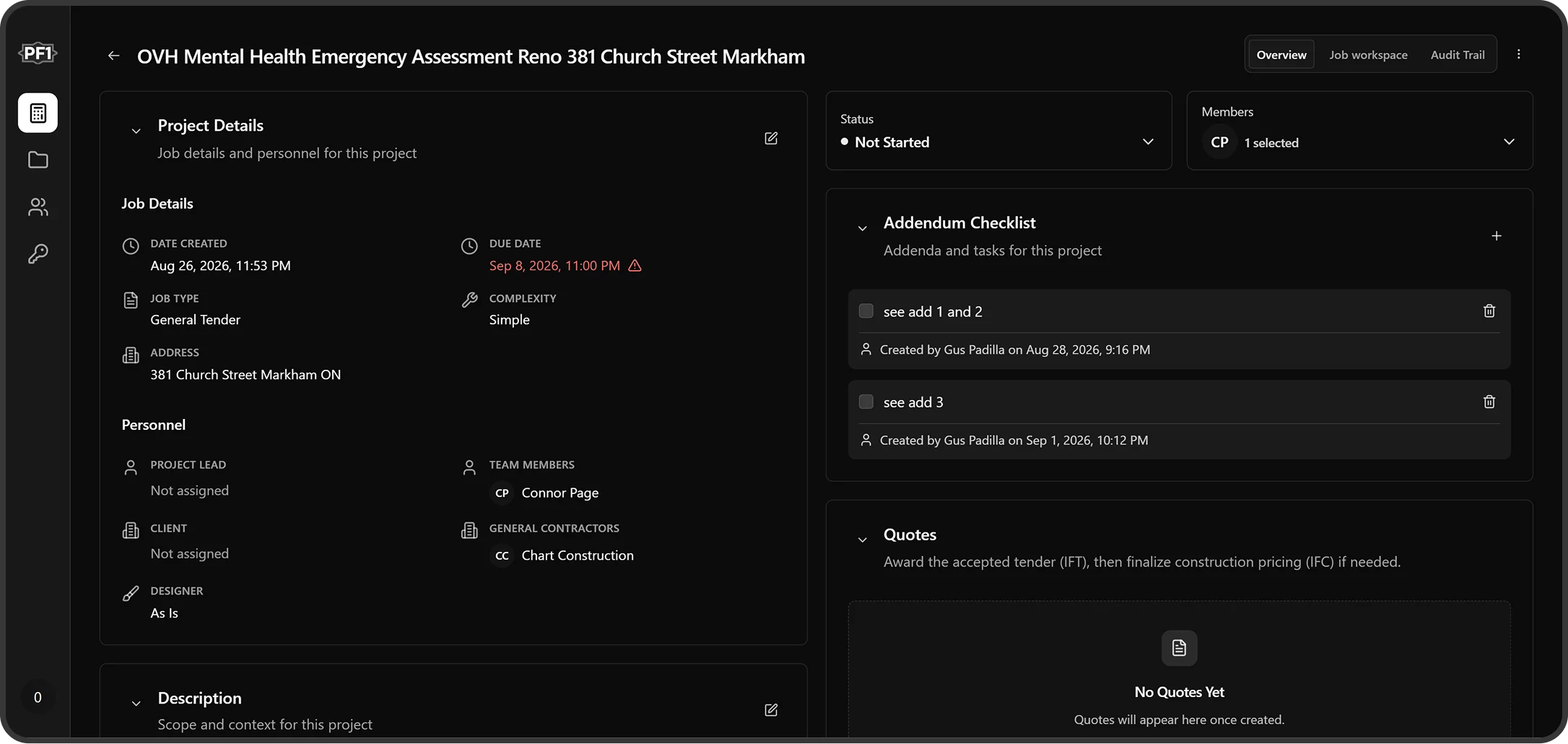Click the 'General Tender' job type value

pos(195,320)
